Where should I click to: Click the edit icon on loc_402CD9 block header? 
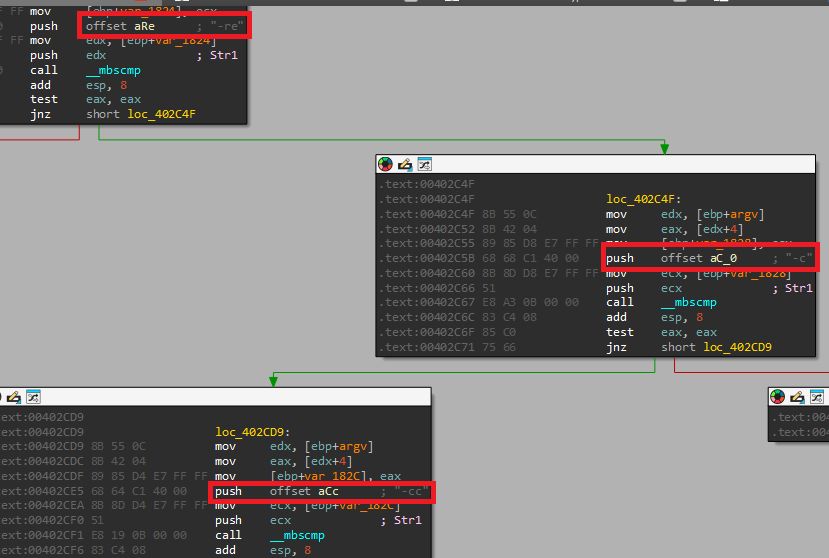[14, 397]
